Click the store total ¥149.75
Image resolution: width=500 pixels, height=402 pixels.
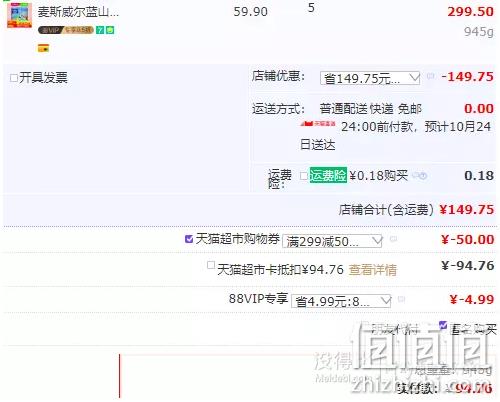(466, 210)
